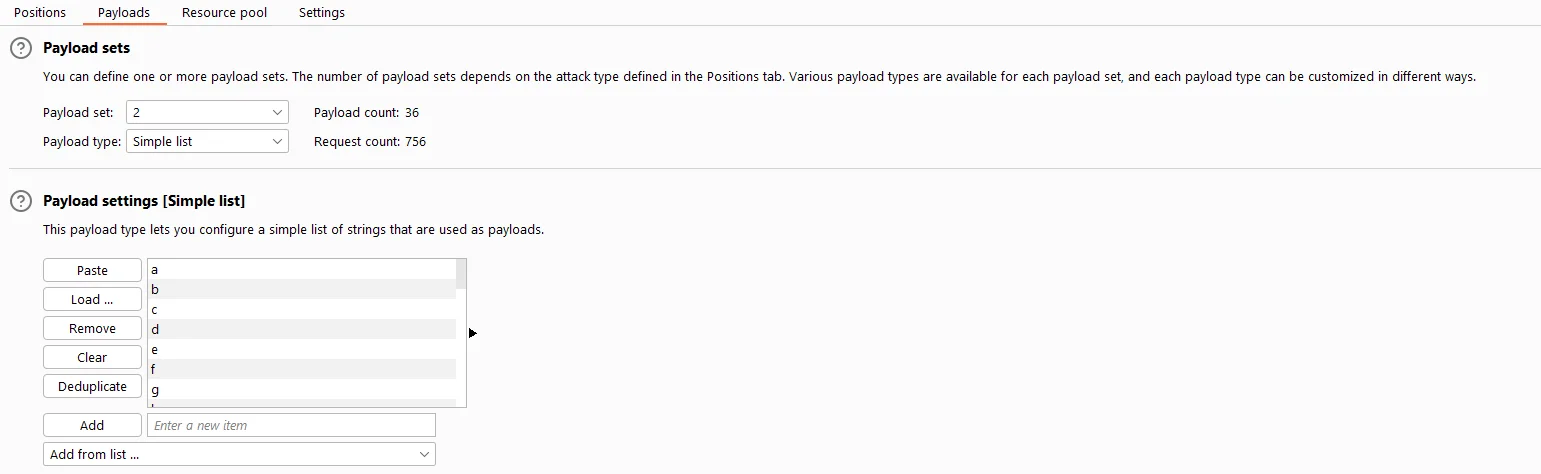Click the Remove button
The image size is (1541, 474).
pyautogui.click(x=92, y=328)
